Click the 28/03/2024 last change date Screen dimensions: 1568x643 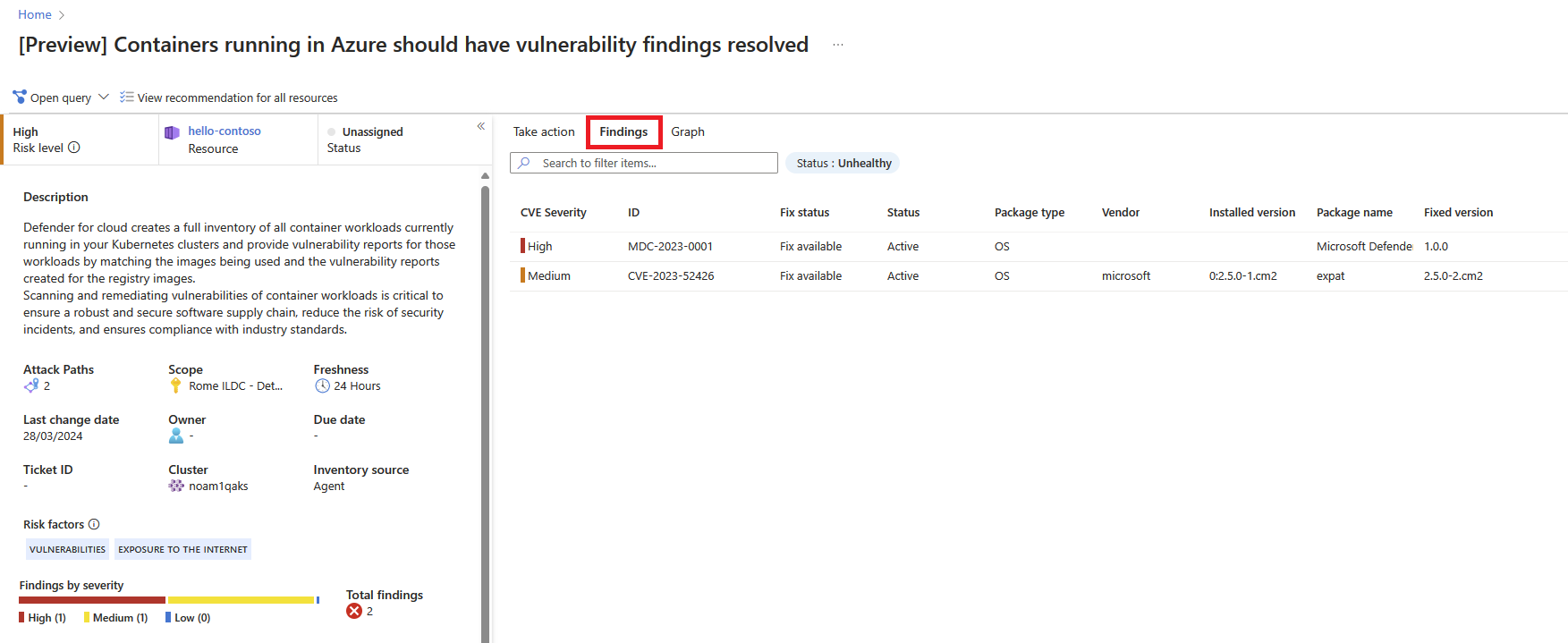(53, 436)
